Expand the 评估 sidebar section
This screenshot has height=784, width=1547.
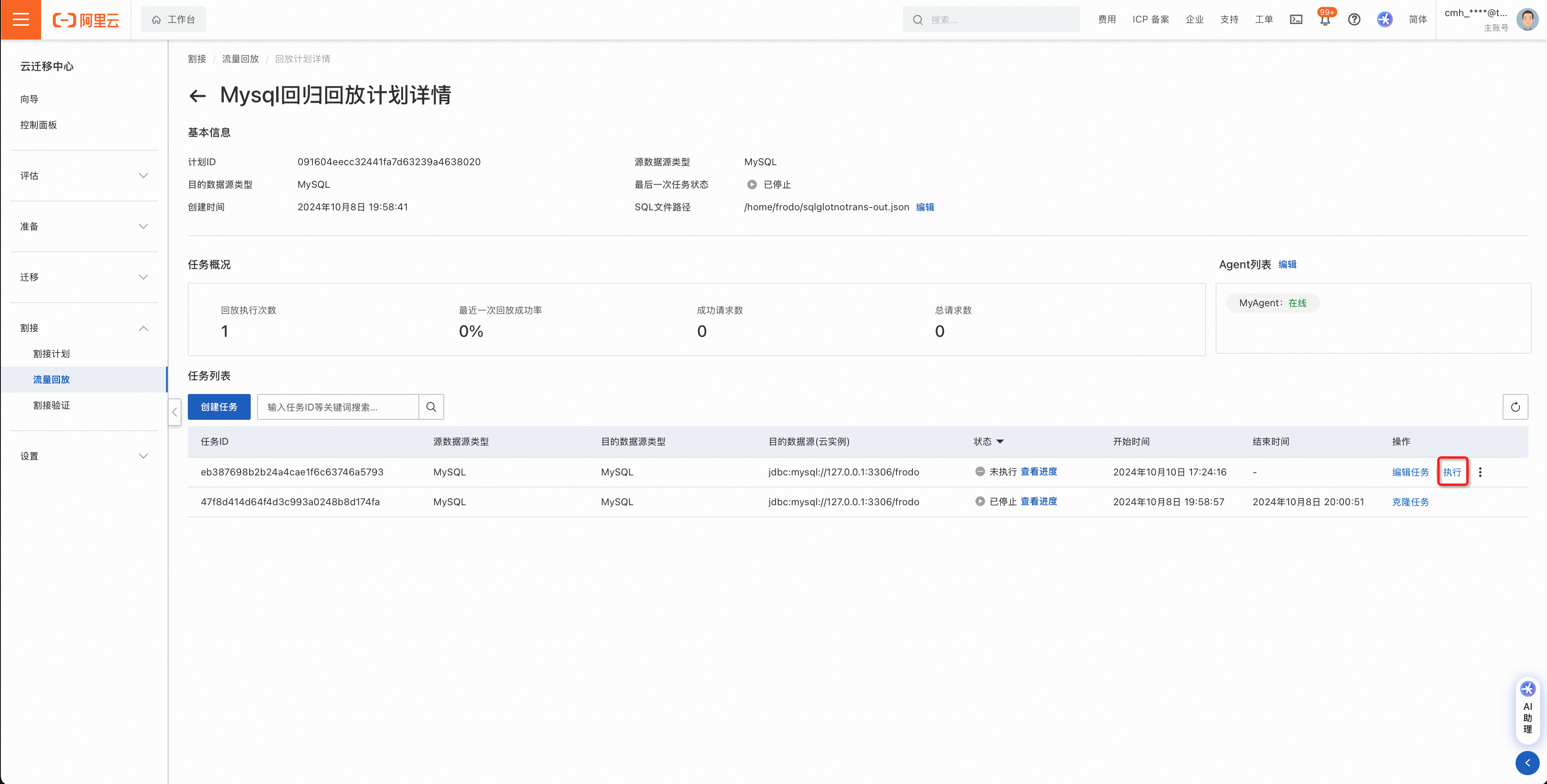[x=84, y=176]
